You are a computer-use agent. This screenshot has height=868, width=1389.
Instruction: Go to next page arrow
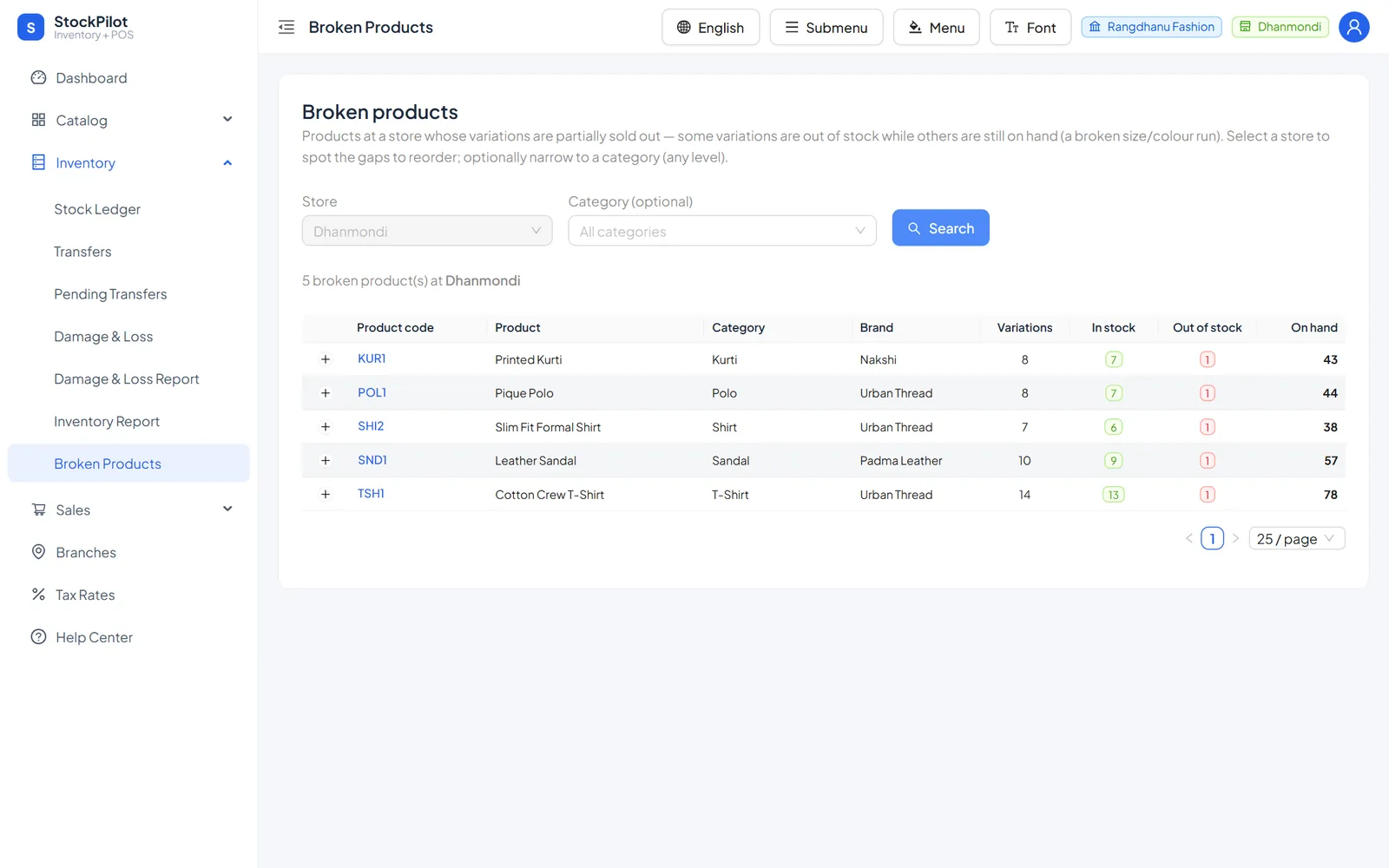(x=1236, y=538)
